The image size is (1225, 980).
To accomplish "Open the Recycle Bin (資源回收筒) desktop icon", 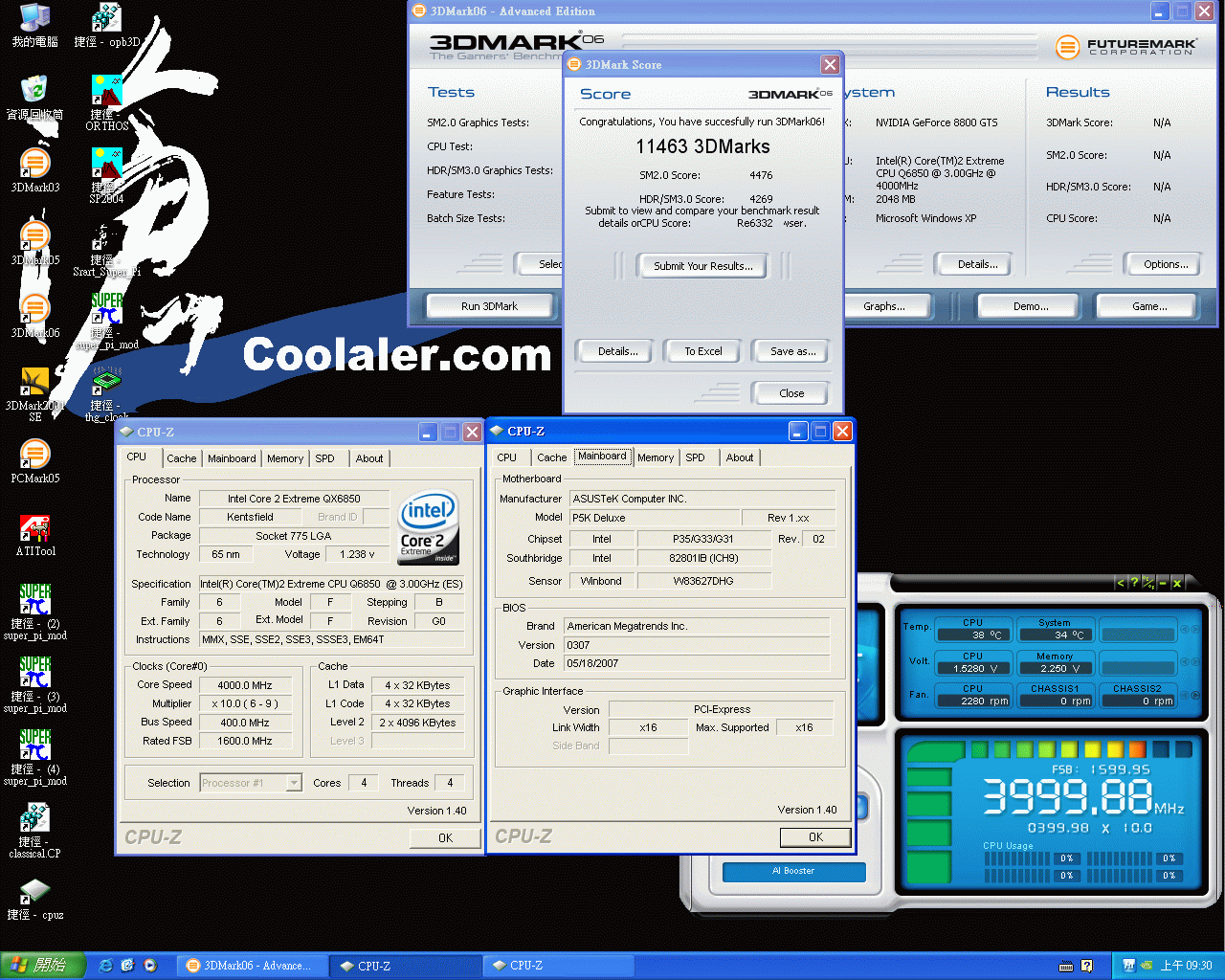I will (34, 98).
